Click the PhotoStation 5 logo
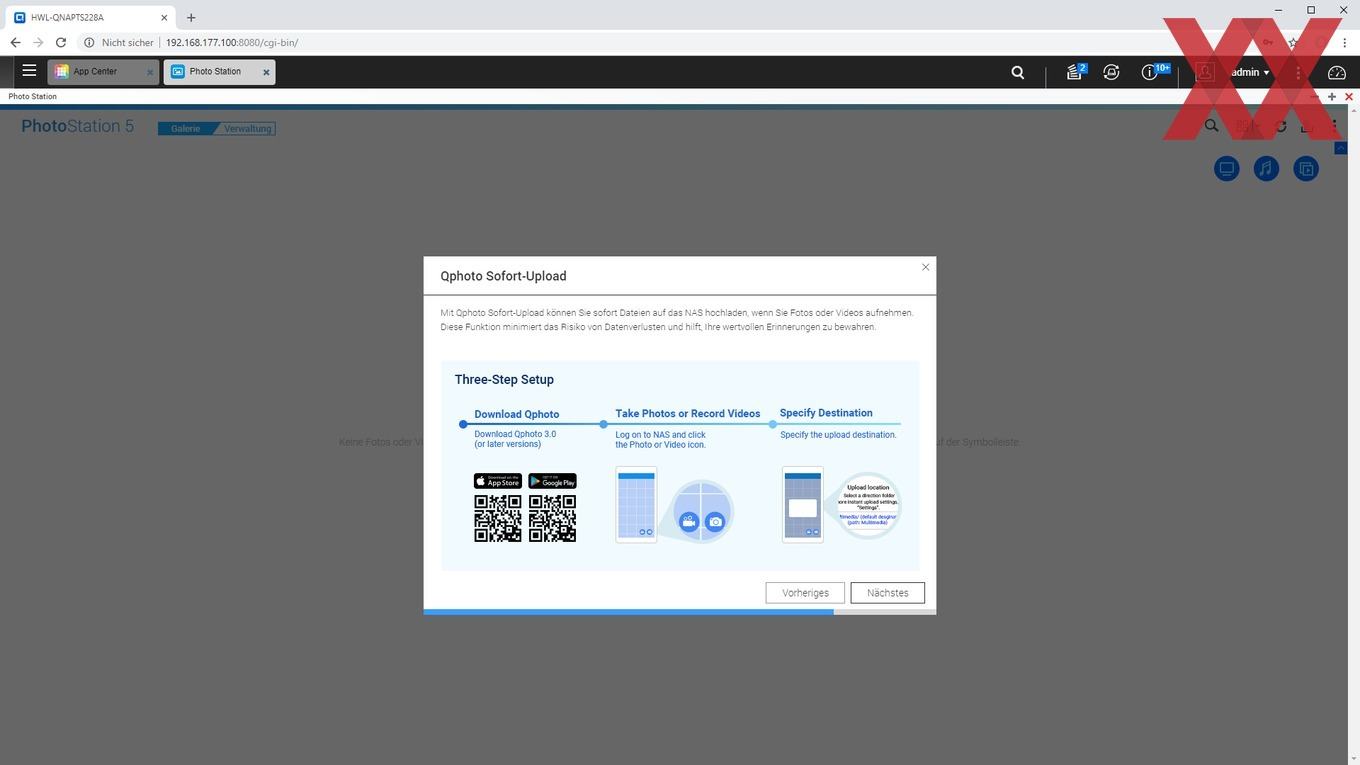The image size is (1360, 765). [77, 126]
